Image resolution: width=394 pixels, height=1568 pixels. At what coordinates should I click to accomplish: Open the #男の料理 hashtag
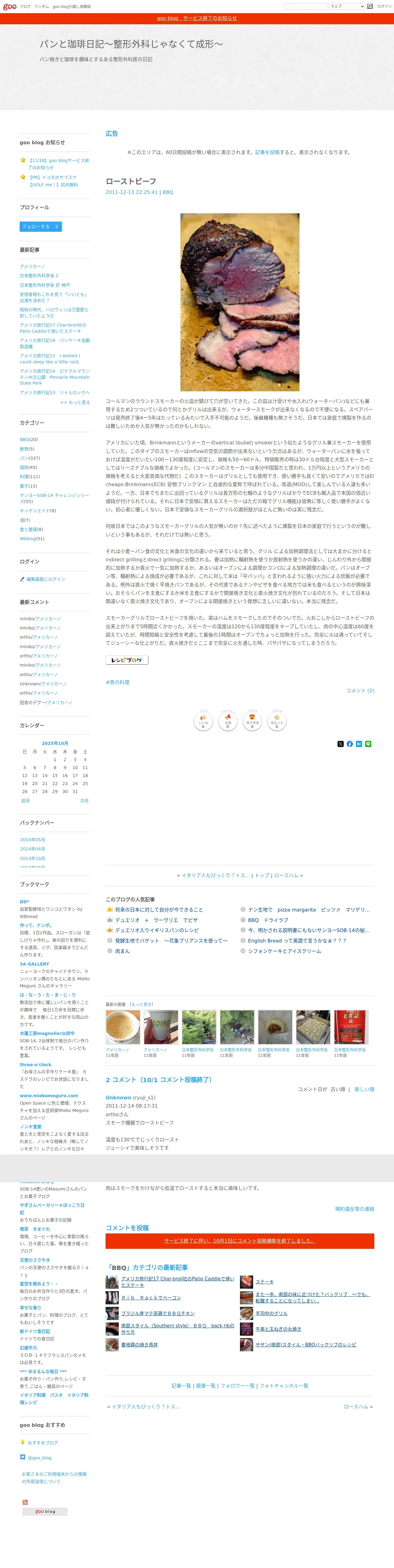coord(118,682)
